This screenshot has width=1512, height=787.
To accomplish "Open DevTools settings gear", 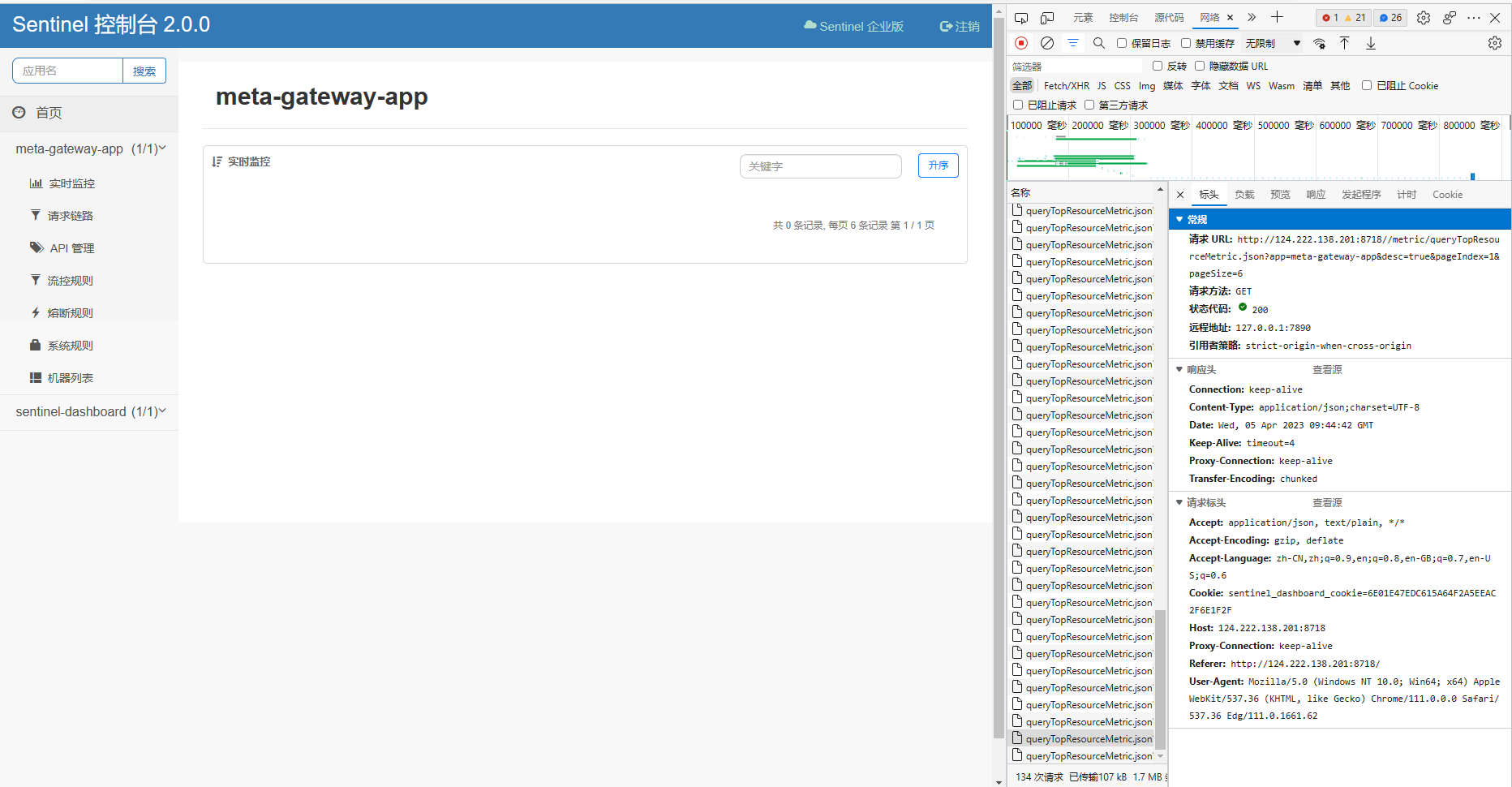I will click(1423, 16).
